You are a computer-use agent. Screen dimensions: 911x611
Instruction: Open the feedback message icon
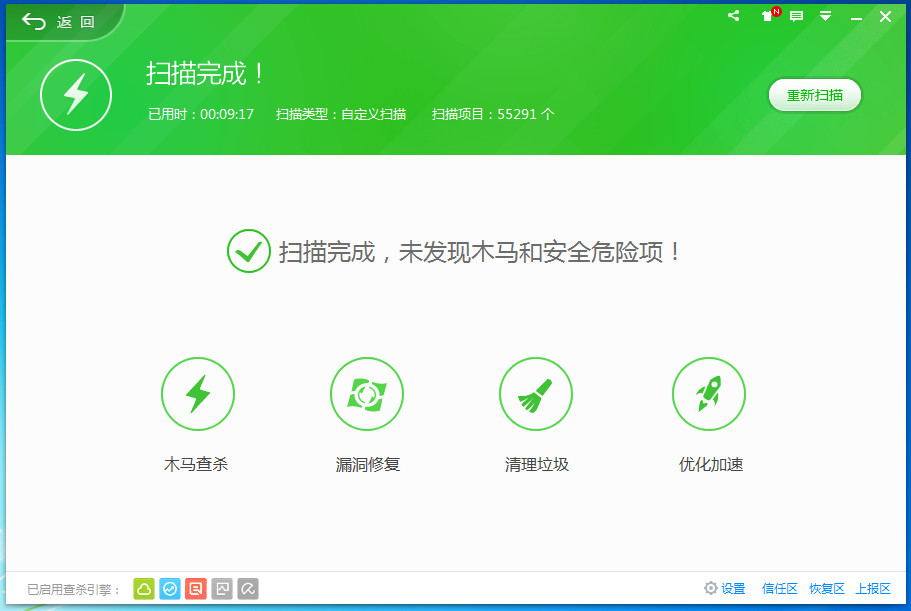coord(797,16)
